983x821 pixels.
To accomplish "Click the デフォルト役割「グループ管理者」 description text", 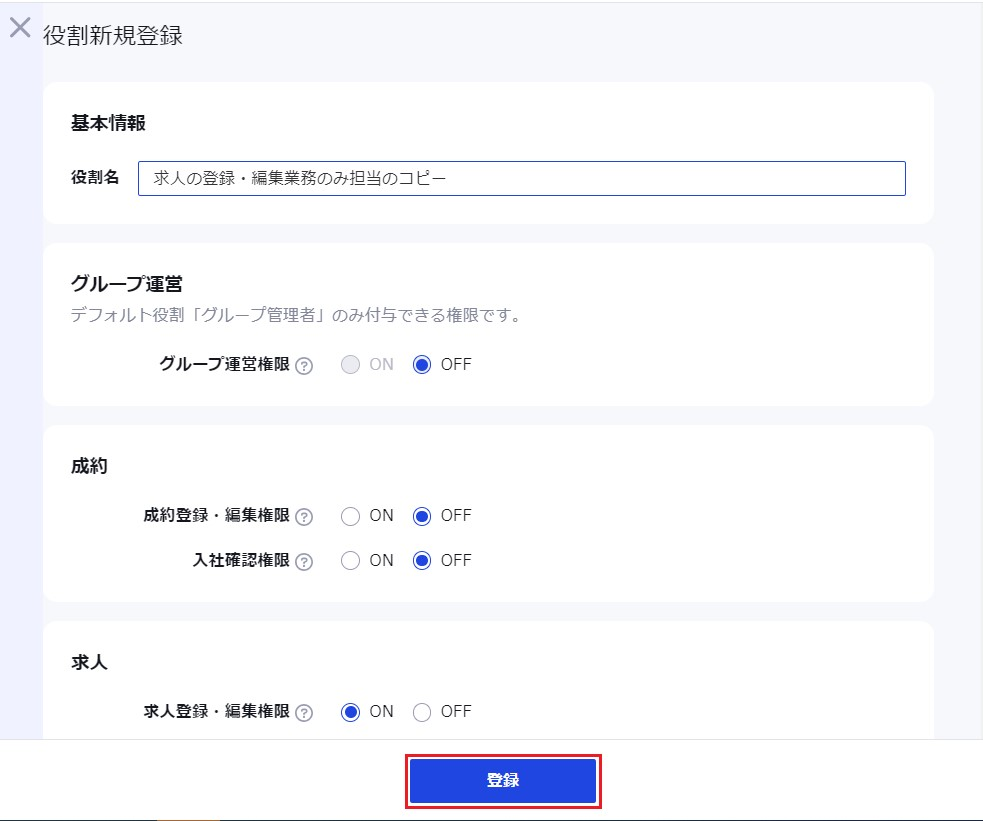I will [x=295, y=315].
